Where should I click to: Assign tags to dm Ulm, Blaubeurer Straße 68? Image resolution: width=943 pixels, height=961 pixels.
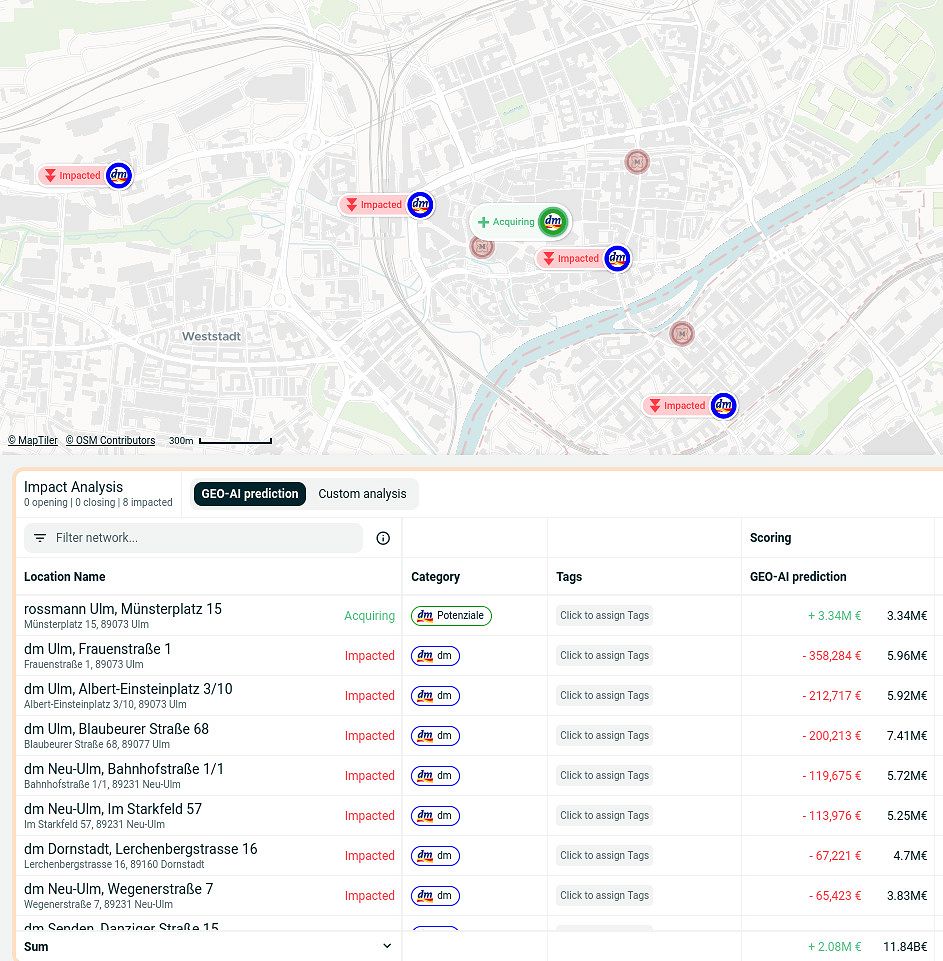(x=604, y=735)
